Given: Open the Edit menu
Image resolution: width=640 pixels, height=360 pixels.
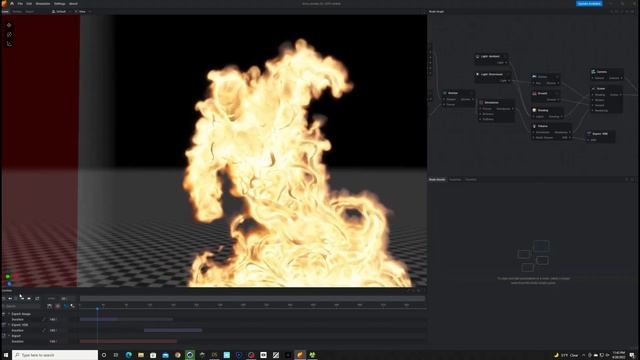Looking at the screenshot, I should (29, 4).
